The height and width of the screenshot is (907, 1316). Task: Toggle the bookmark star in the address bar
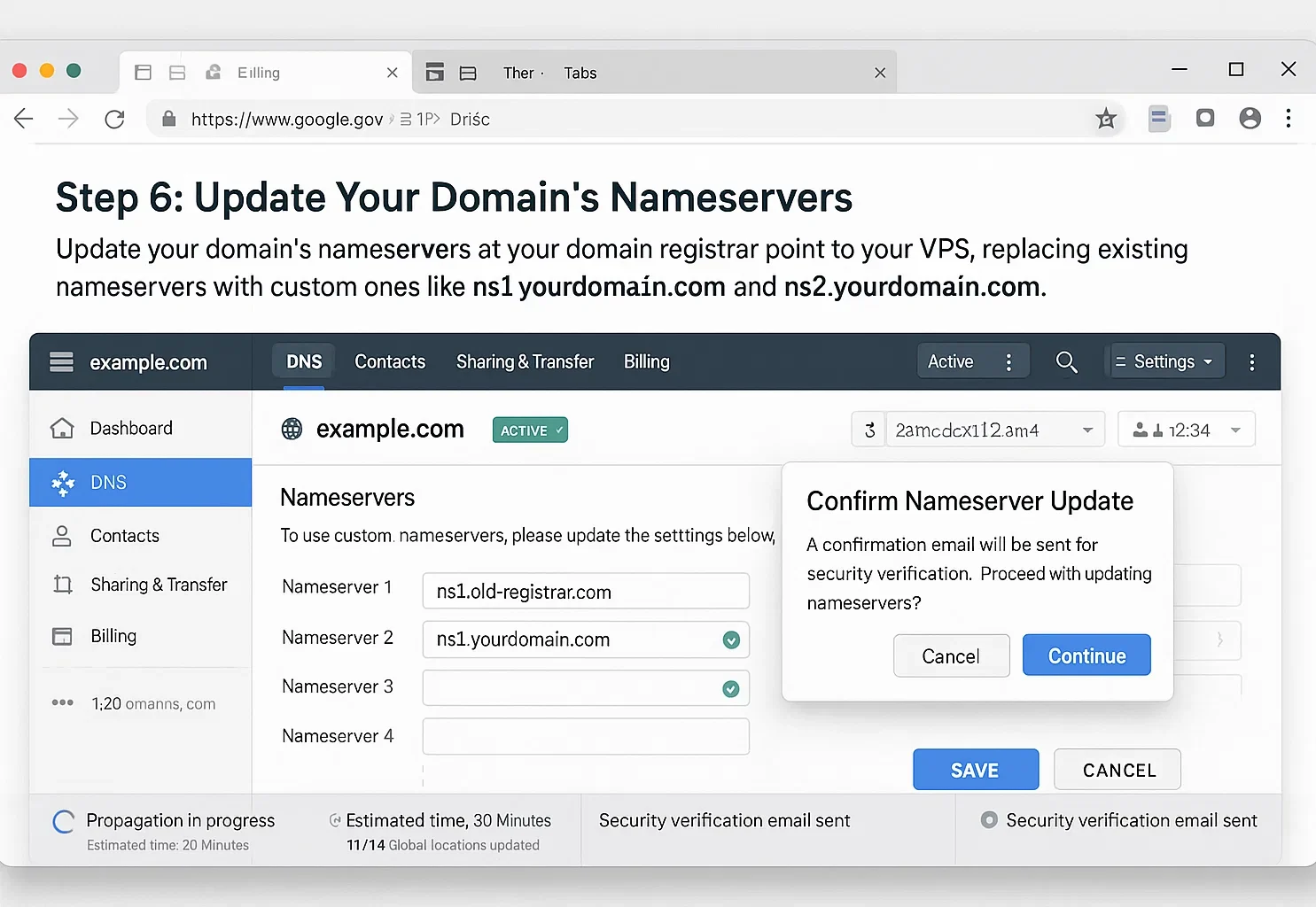1105,118
